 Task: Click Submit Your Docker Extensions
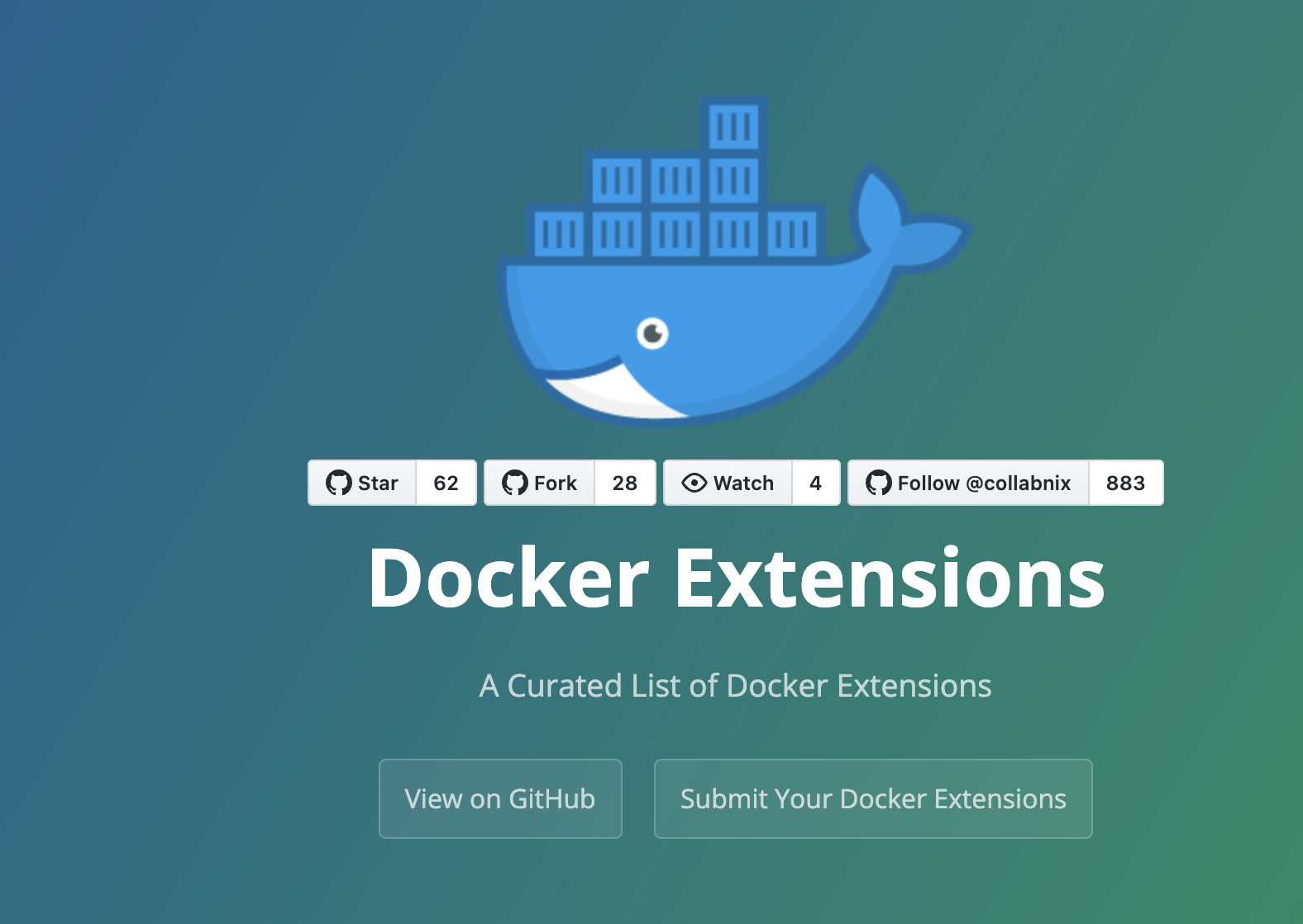pos(873,798)
